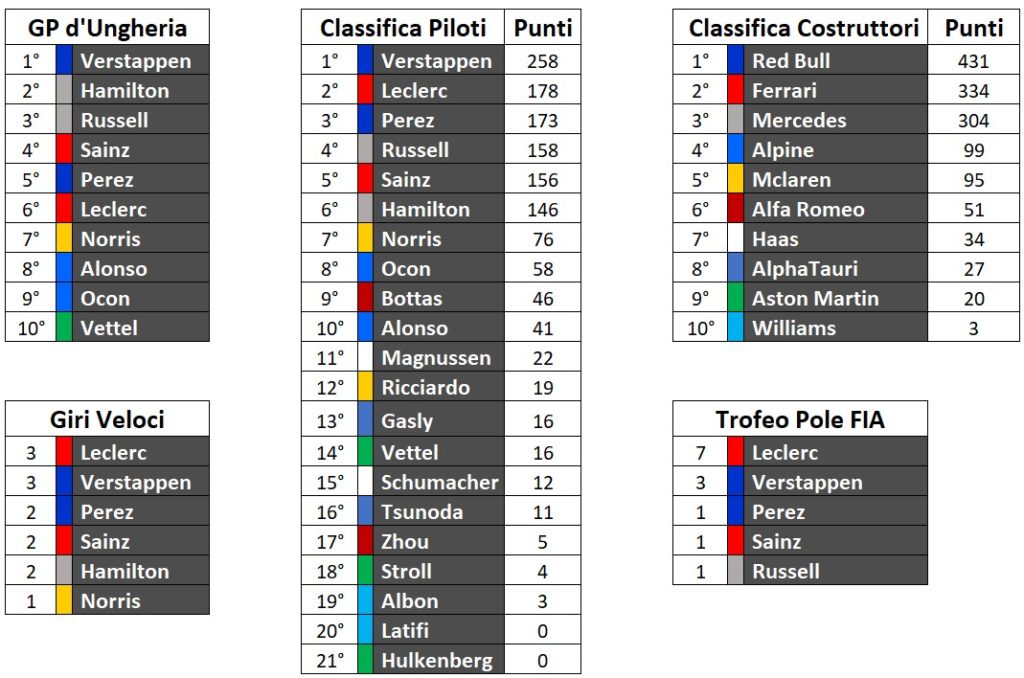Click the dark red swatch next to Bottas
Screen dimensions: 1024x678
(365, 298)
